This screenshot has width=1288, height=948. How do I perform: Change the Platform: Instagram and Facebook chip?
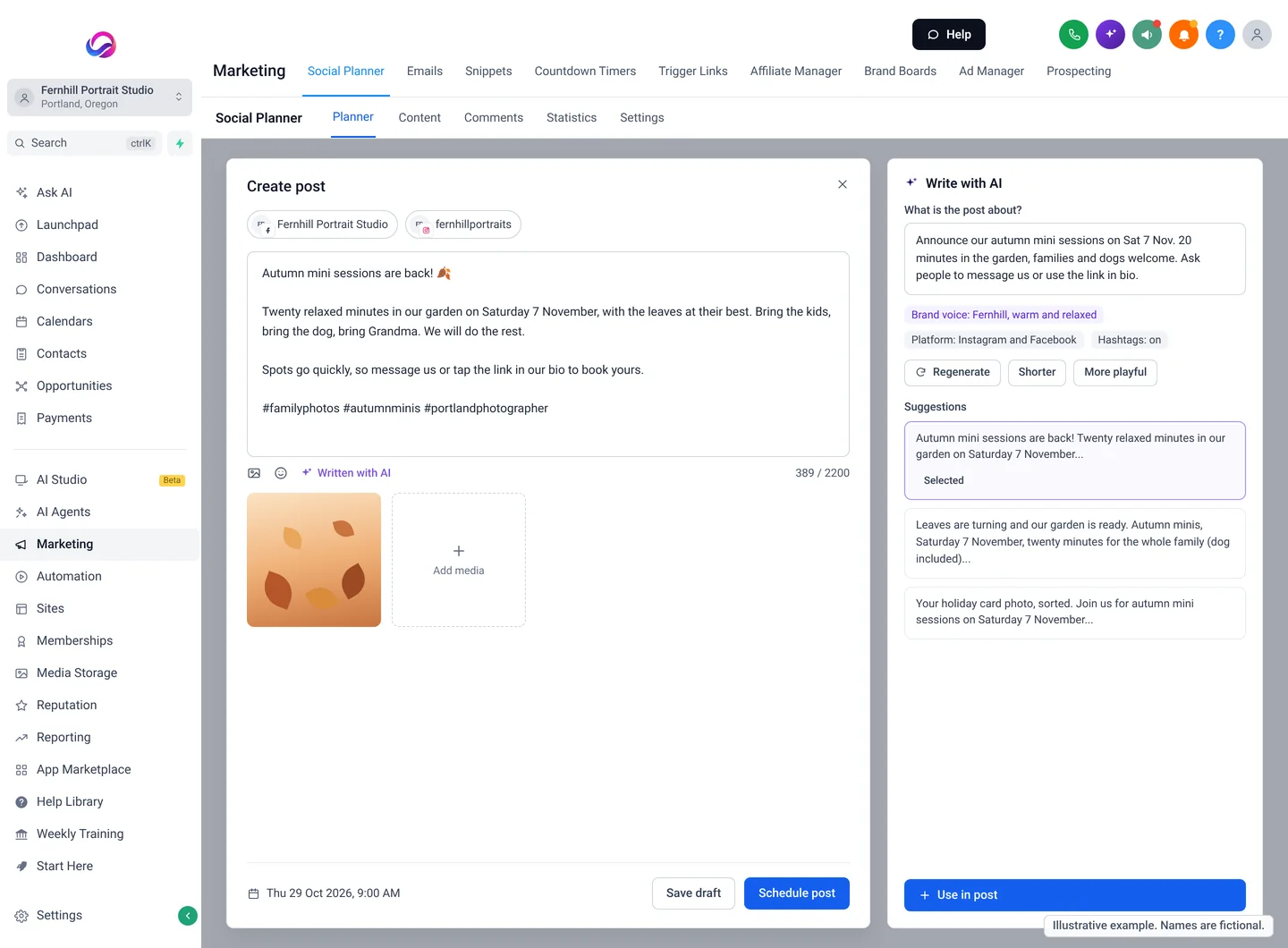point(994,340)
